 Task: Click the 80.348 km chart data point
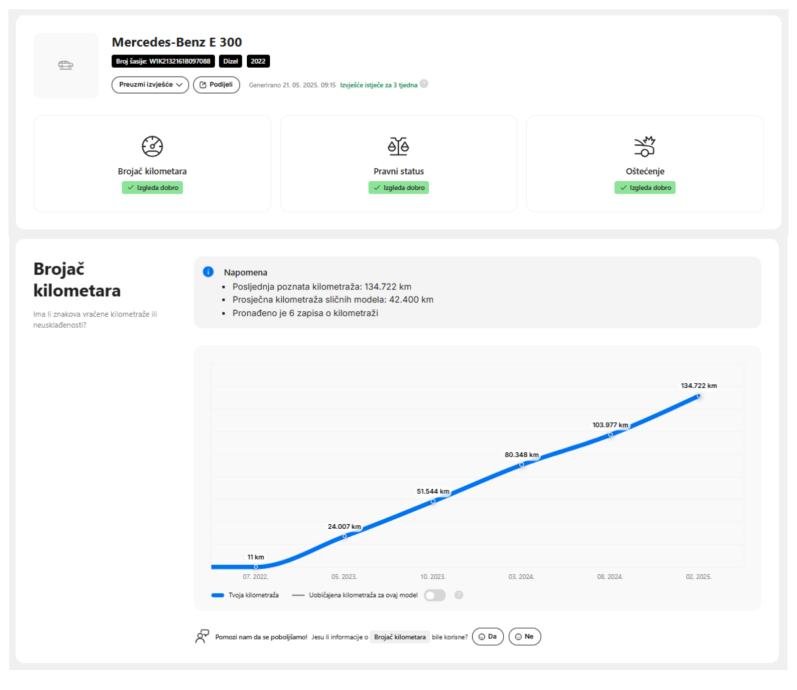click(x=522, y=465)
